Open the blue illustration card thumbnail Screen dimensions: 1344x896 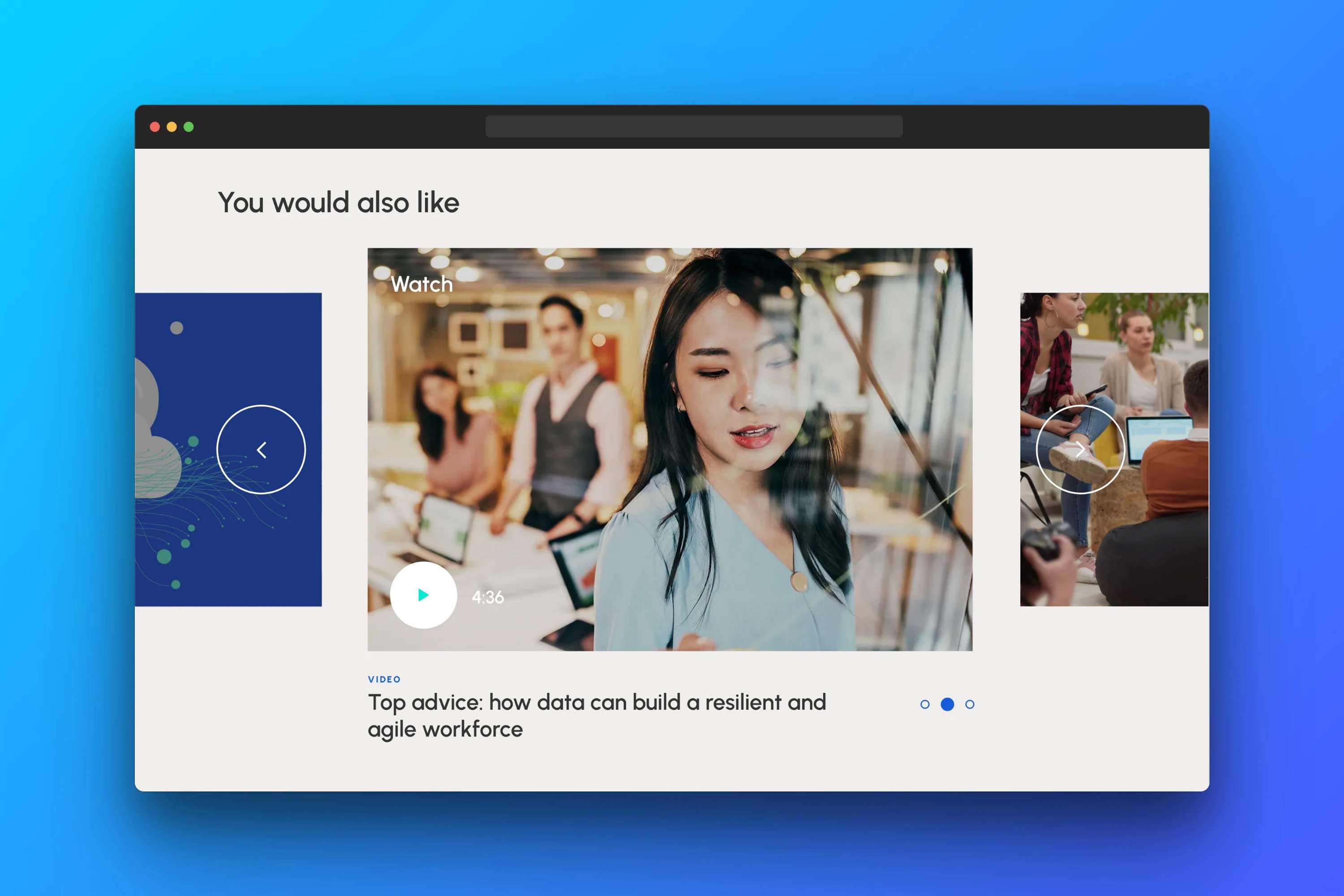click(228, 450)
